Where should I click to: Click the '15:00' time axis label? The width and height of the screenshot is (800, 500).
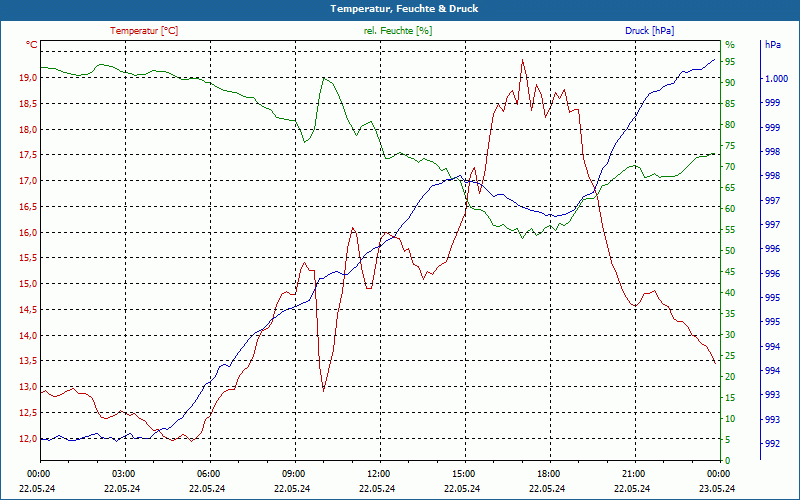point(463,474)
